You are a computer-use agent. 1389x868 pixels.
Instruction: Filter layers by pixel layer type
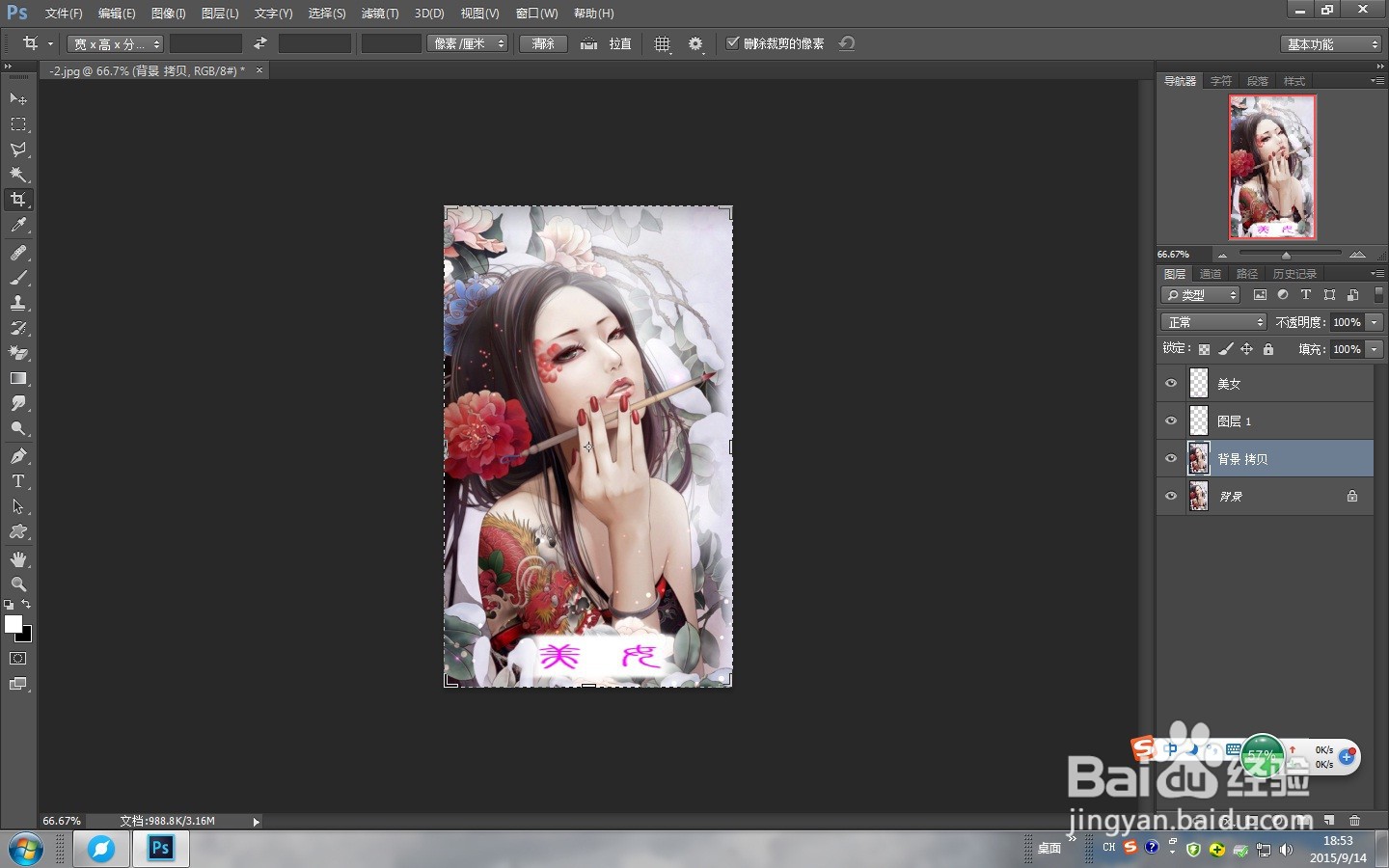click(1260, 295)
